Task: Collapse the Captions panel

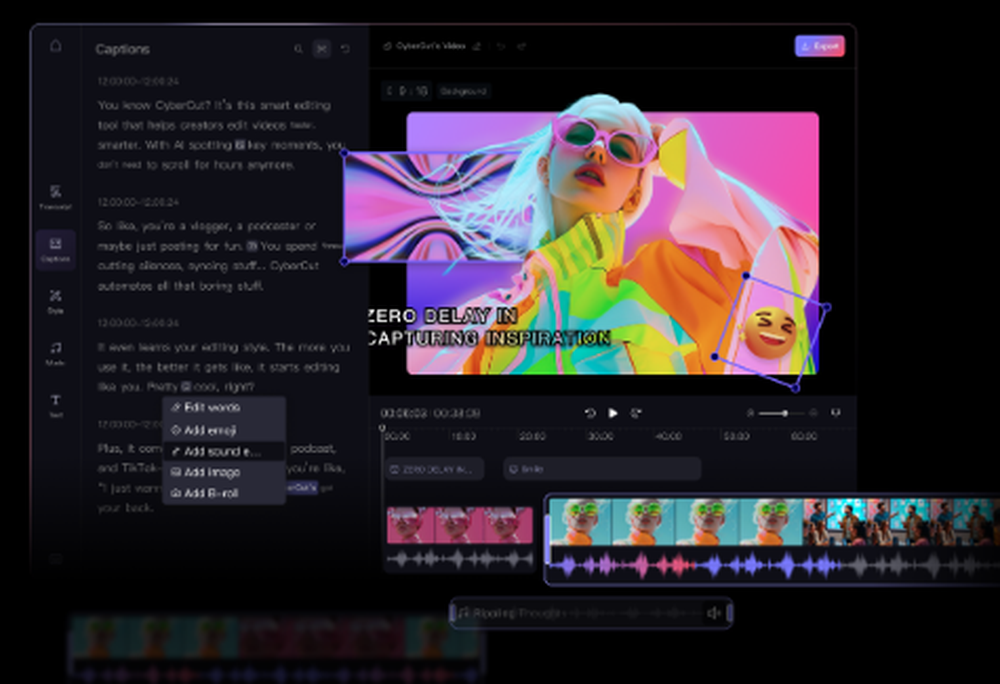Action: click(x=322, y=48)
